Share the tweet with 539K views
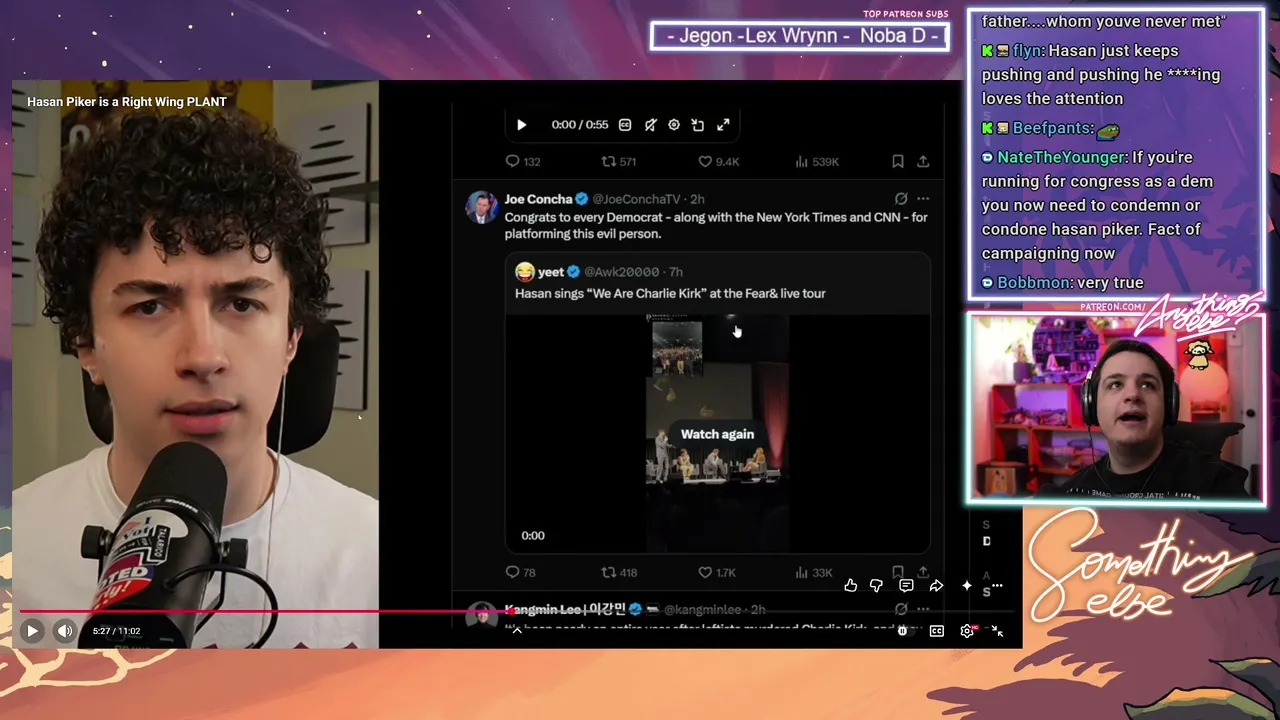Viewport: 1280px width, 720px height. [923, 161]
